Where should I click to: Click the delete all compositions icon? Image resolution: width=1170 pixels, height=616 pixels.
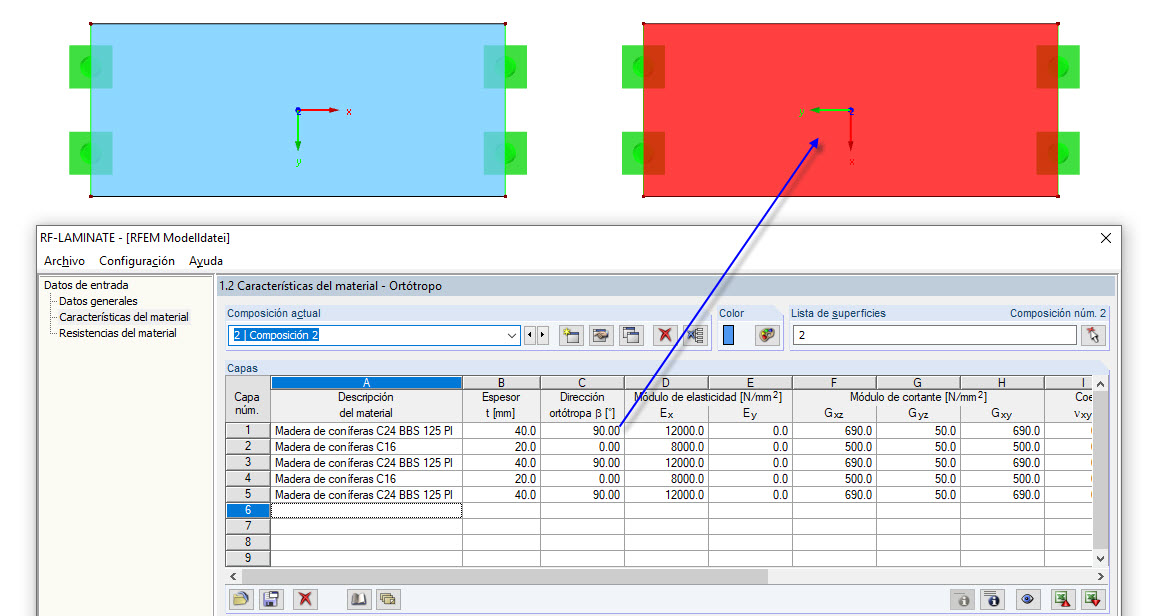tap(695, 336)
